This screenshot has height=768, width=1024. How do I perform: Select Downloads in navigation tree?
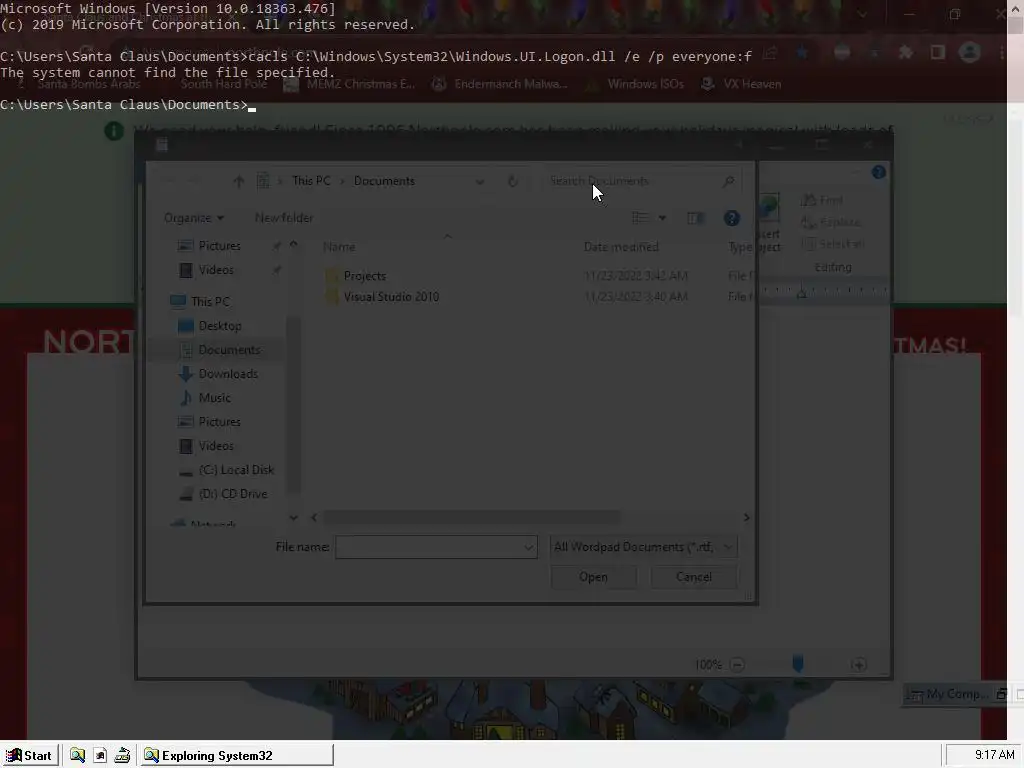pyautogui.click(x=228, y=374)
